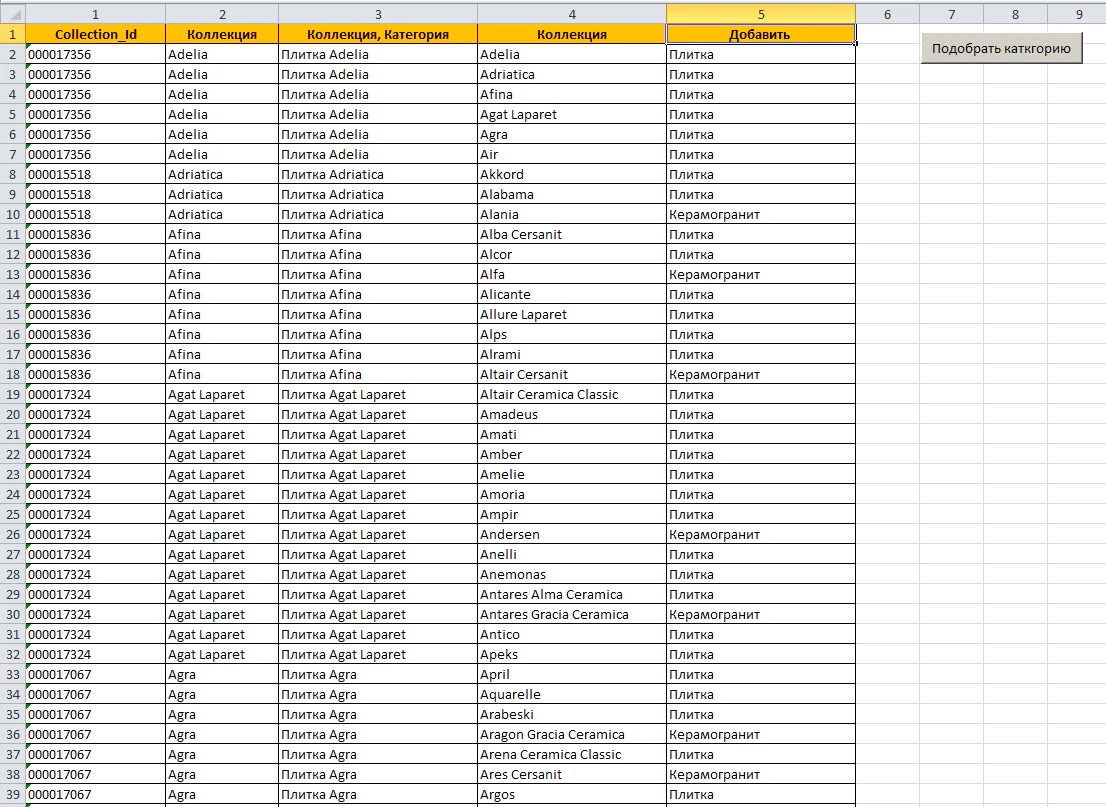
Task: Select row 39 header
Action: pyautogui.click(x=13, y=794)
